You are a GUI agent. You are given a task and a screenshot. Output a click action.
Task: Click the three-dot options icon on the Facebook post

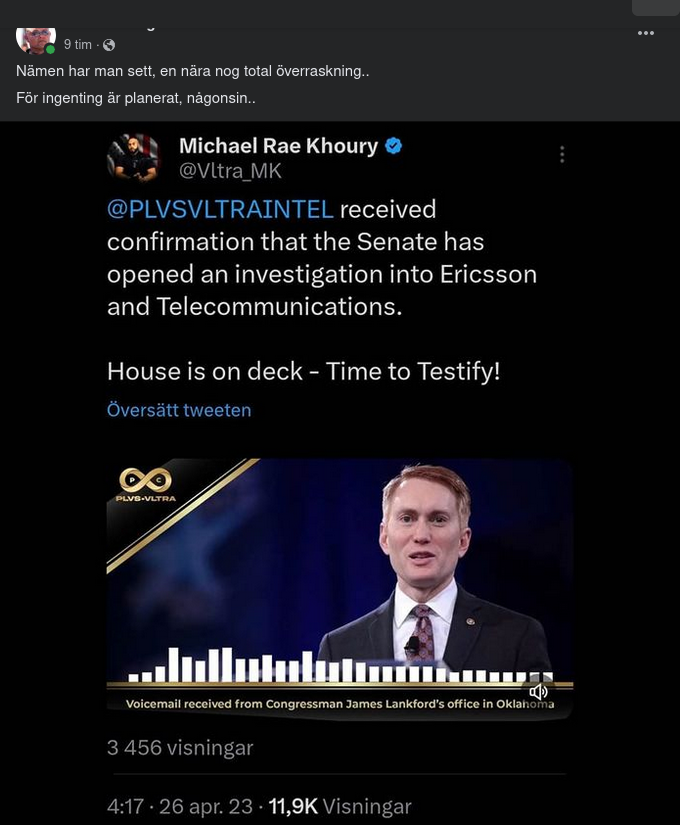(x=646, y=33)
